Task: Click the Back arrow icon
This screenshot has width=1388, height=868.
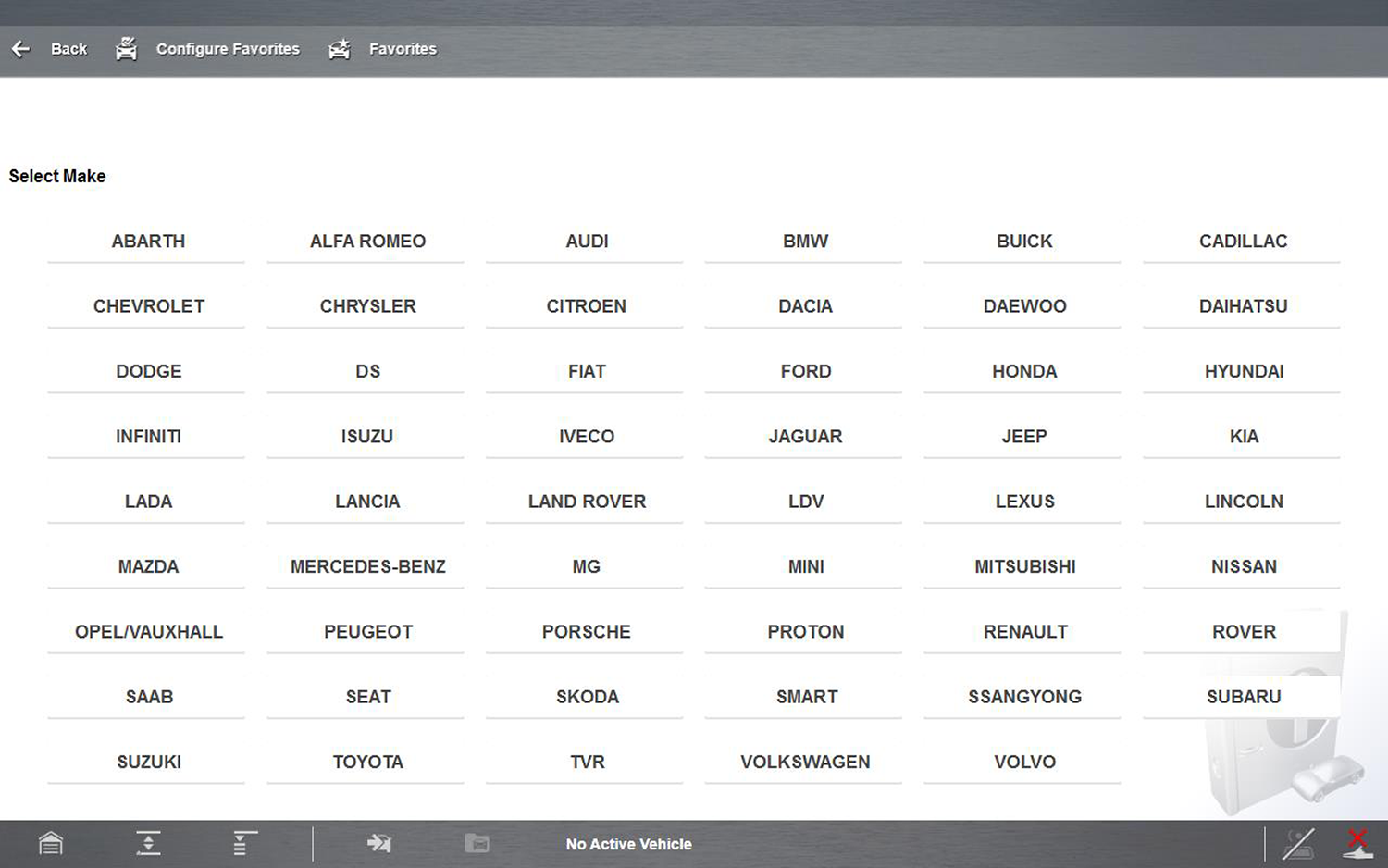Action: (x=20, y=49)
